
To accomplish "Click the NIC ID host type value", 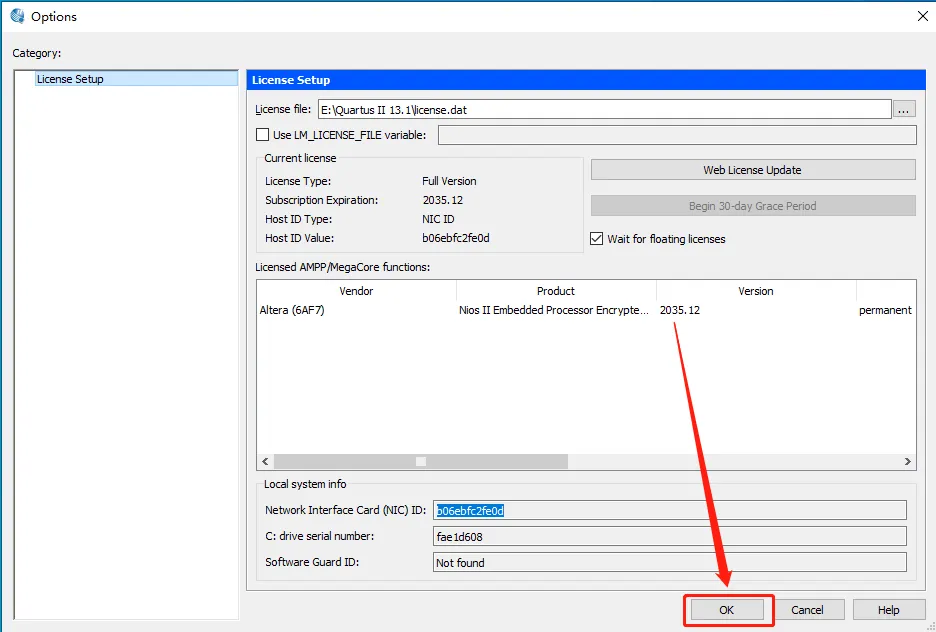I will (x=438, y=219).
